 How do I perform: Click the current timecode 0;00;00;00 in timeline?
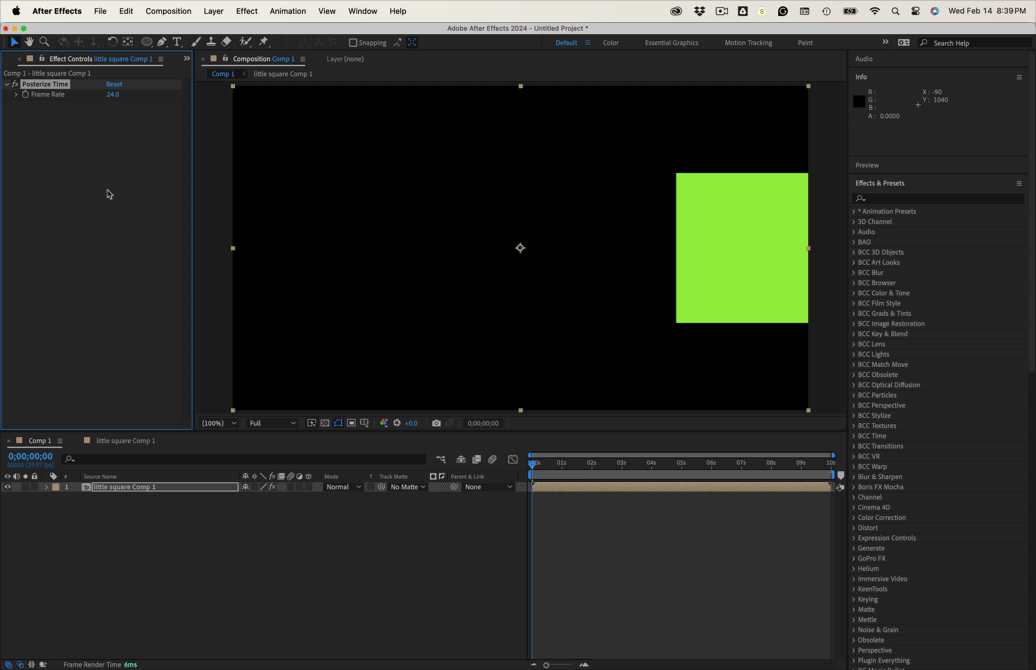30,457
